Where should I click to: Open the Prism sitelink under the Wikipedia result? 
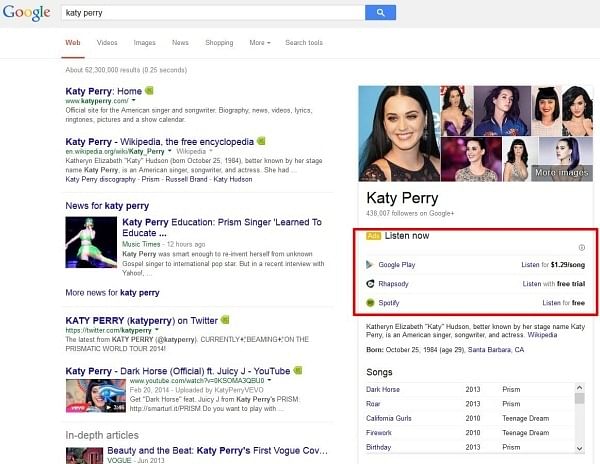pyautogui.click(x=150, y=179)
